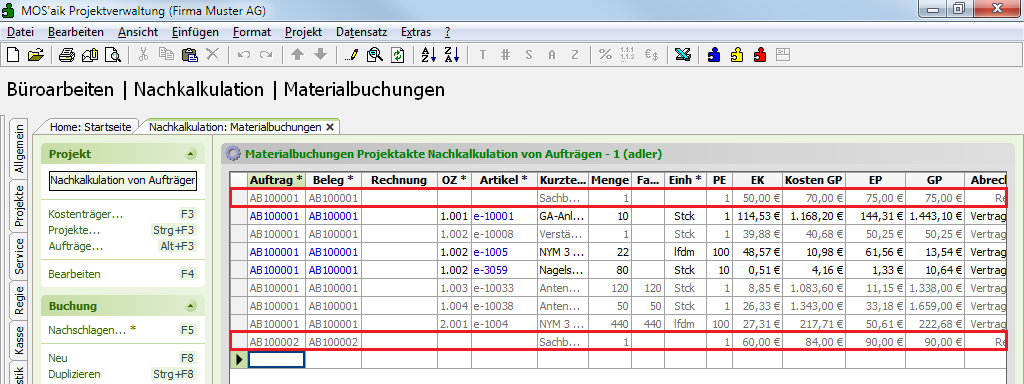
Task: Click the red puzzle piece icon
Action: pos(760,55)
